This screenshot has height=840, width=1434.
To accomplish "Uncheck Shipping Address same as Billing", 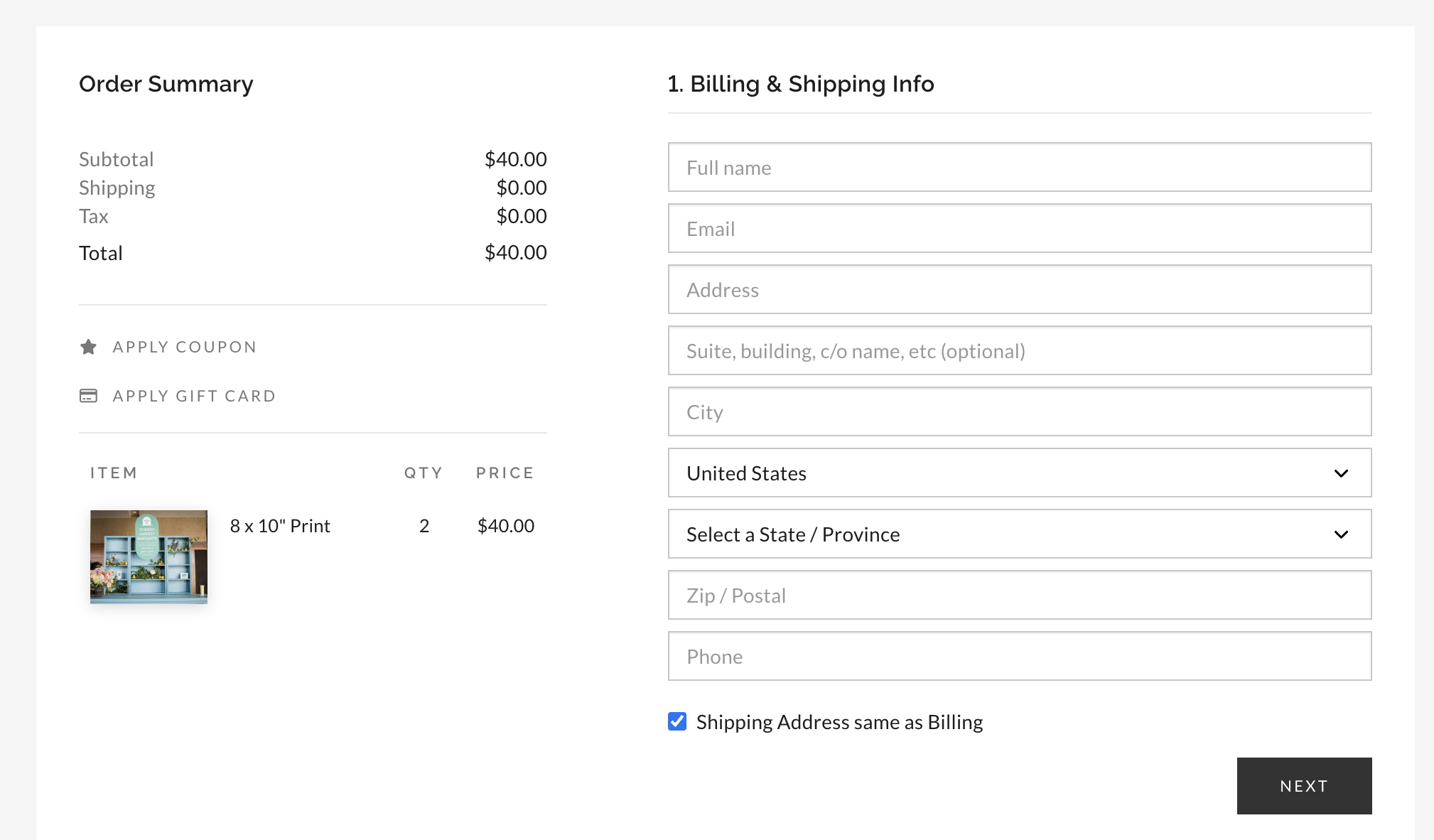I will click(x=677, y=721).
